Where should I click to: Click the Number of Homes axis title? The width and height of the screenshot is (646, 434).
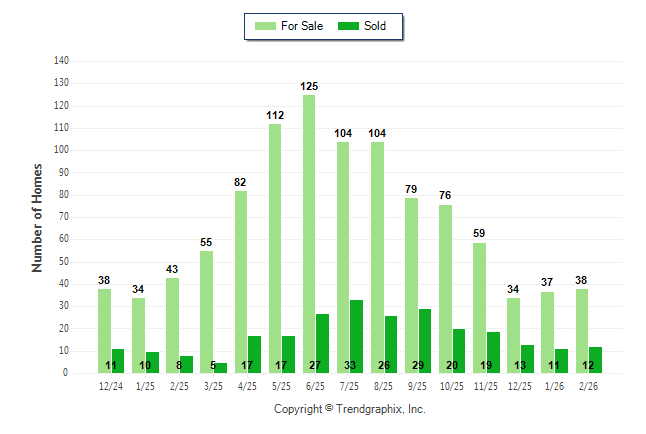(x=38, y=217)
